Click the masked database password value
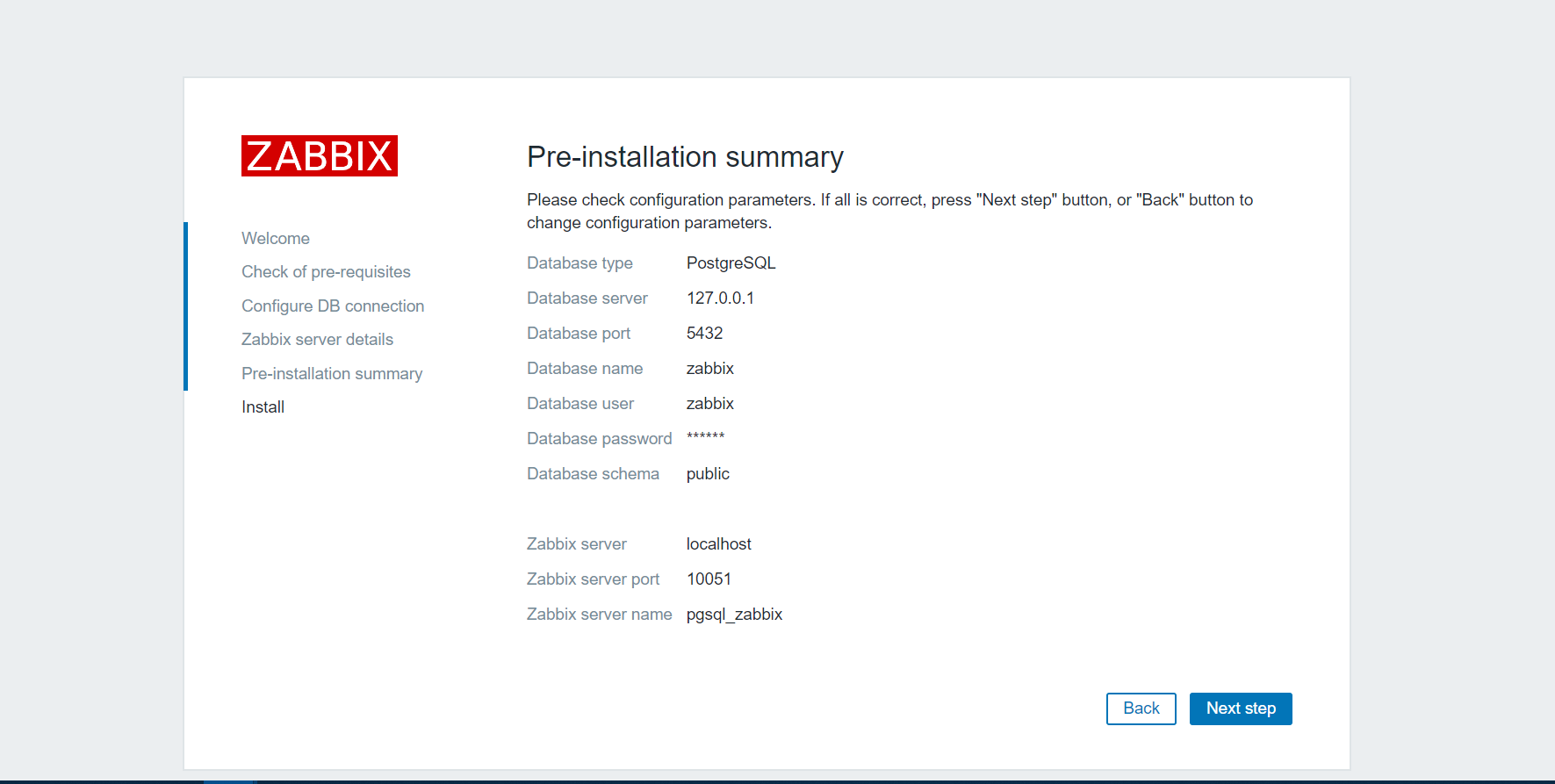The height and width of the screenshot is (784, 1555). (705, 437)
